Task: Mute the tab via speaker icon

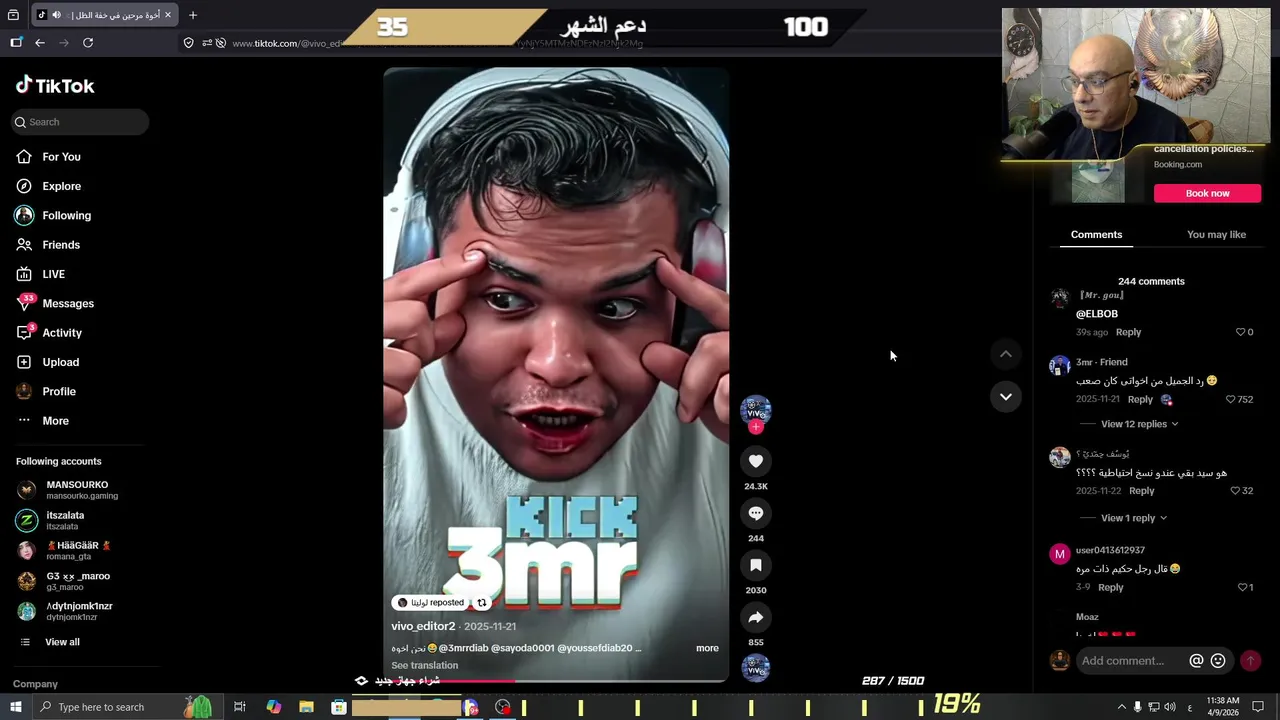Action: 56,15
